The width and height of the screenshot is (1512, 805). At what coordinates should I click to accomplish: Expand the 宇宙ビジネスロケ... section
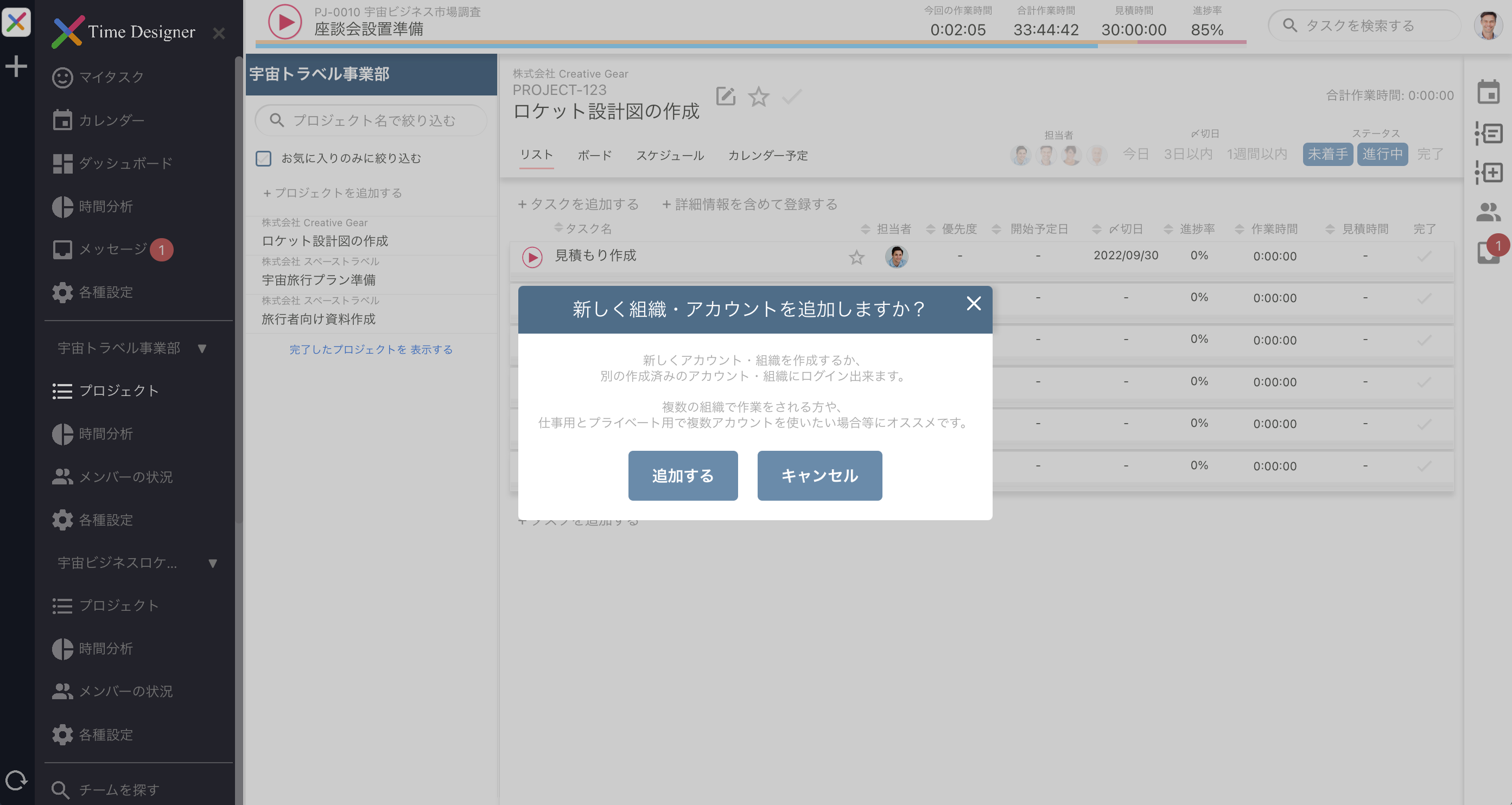point(213,563)
